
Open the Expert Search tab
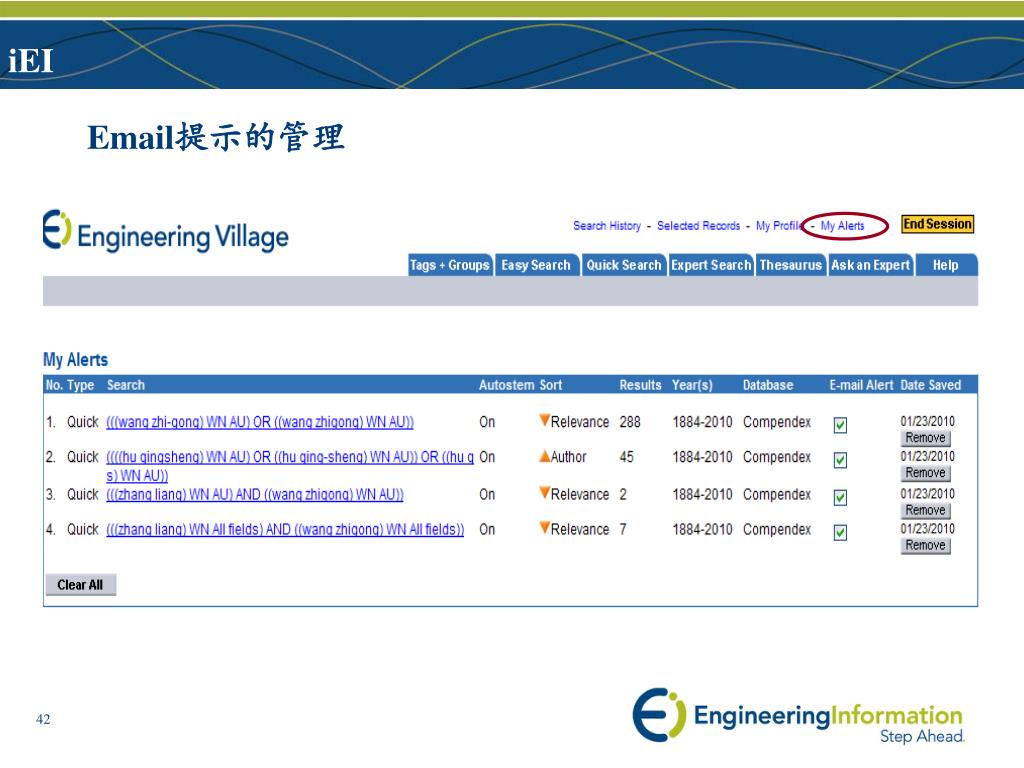711,265
